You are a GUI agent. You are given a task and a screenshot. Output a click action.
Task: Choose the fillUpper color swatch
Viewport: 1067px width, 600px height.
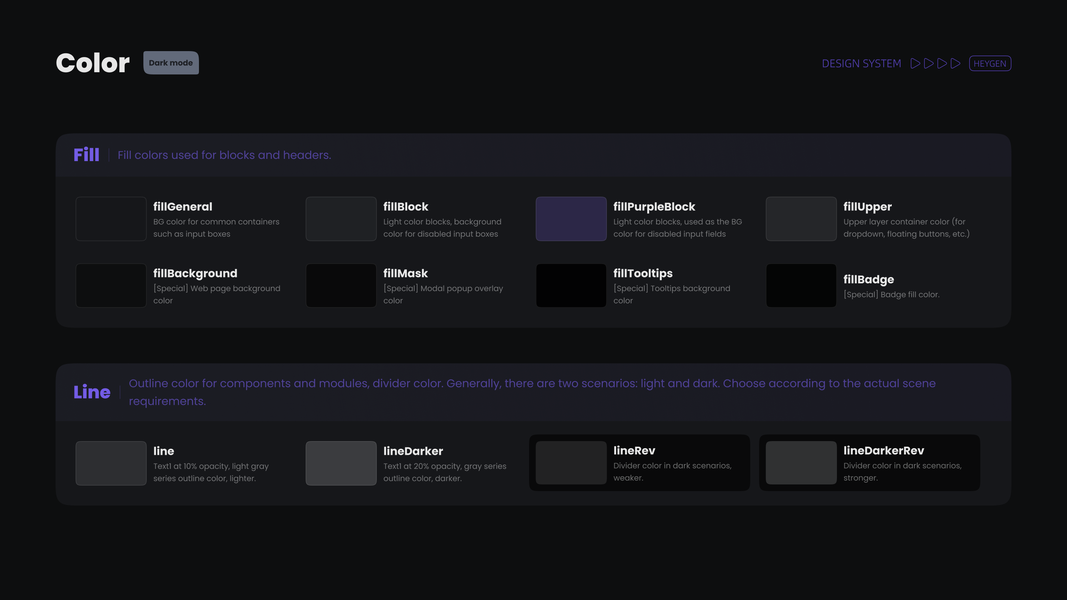pyautogui.click(x=801, y=219)
